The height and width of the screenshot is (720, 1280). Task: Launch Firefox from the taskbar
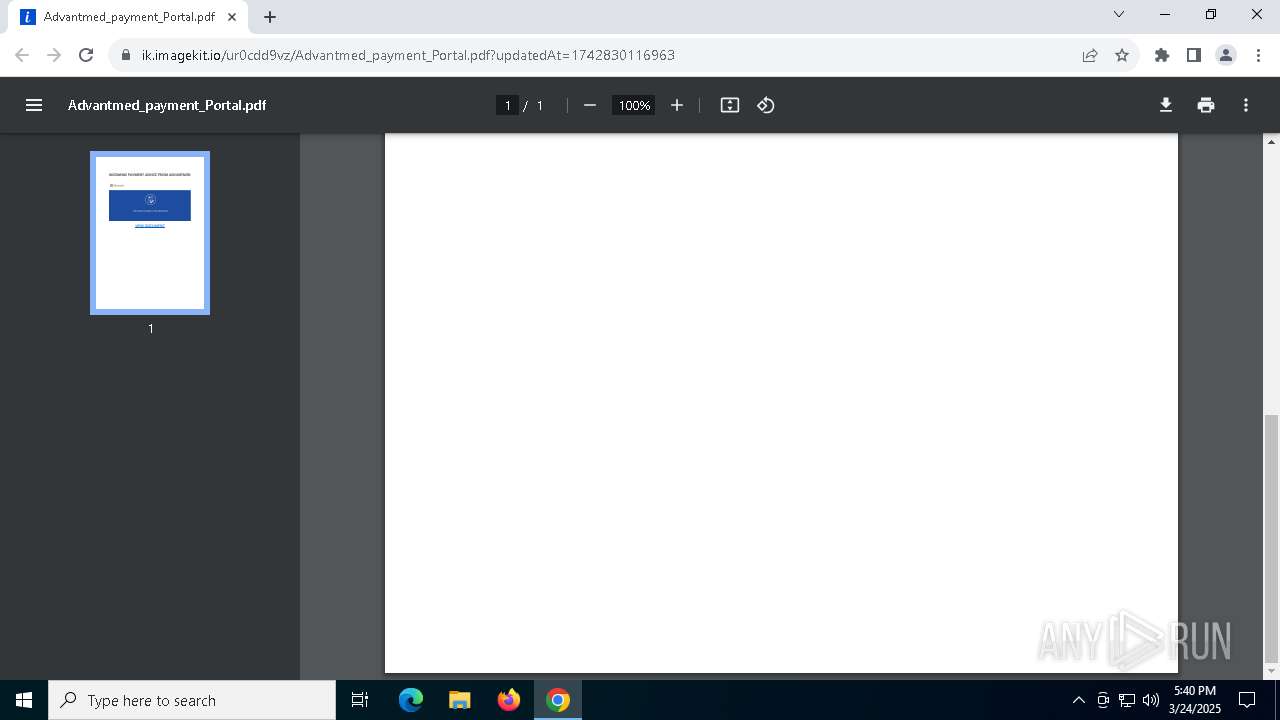tap(509, 700)
